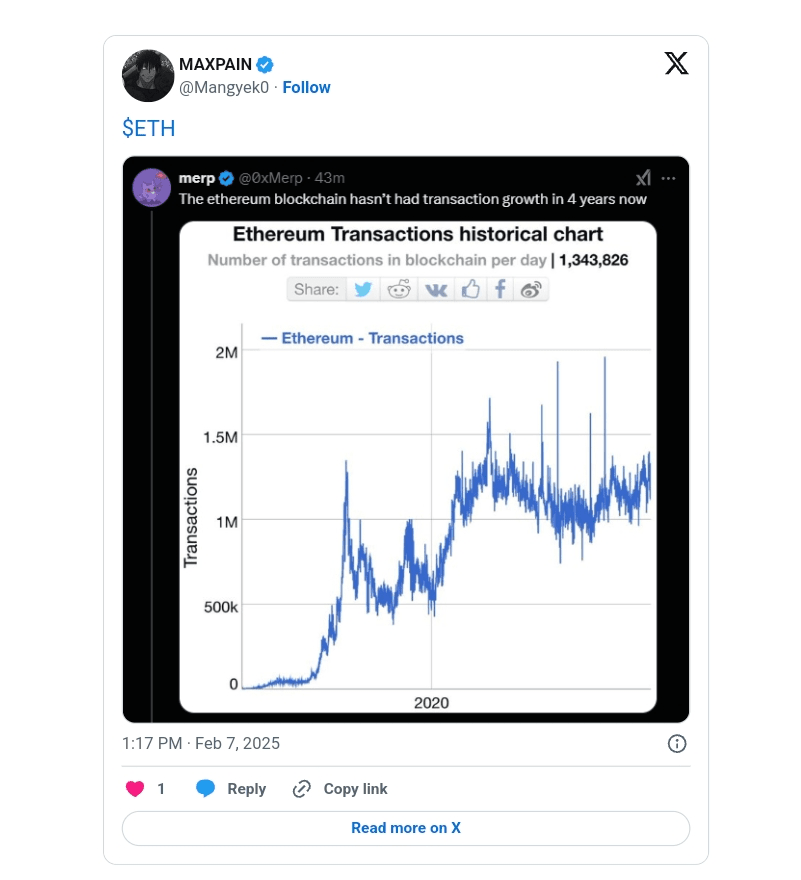Like the post with the heart icon
801x880 pixels.
(135, 789)
